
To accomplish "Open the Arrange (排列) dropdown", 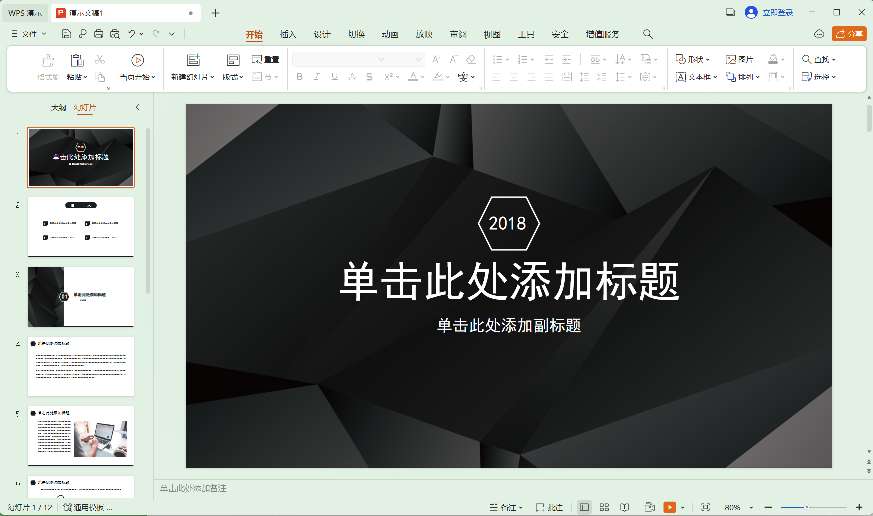I will [743, 77].
